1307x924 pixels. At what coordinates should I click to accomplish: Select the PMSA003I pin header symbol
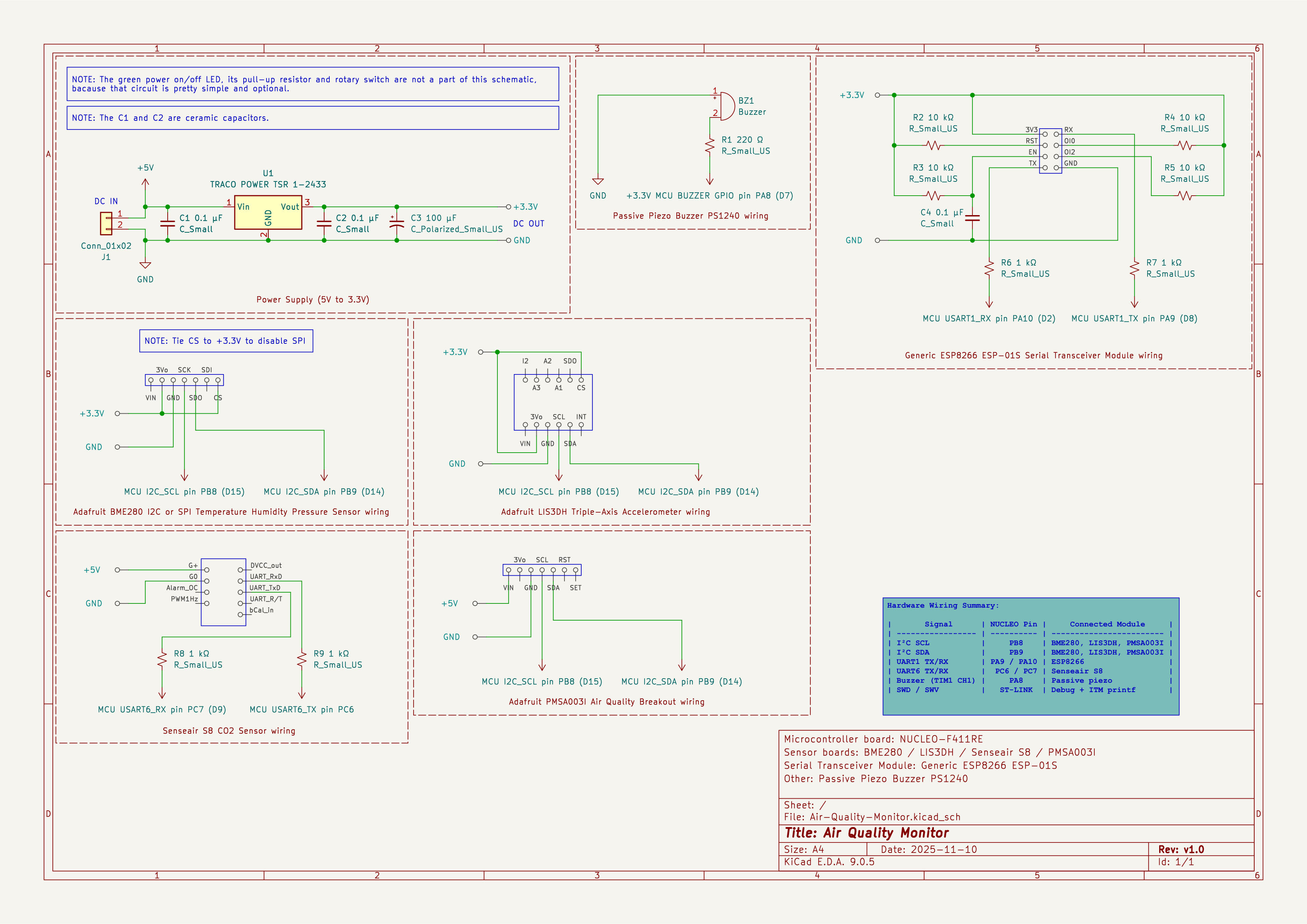542,570
